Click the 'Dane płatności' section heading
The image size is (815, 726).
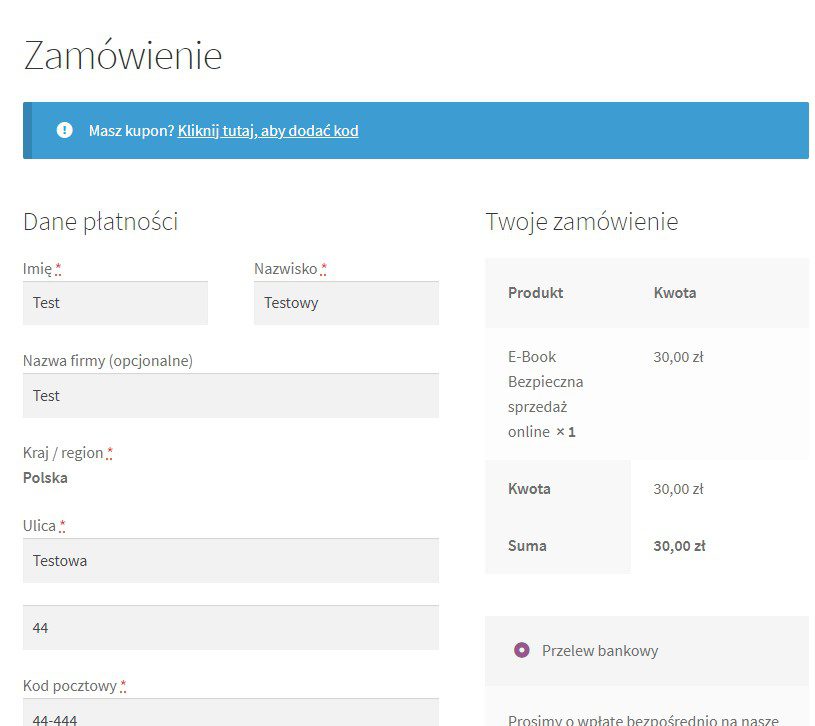tap(100, 222)
